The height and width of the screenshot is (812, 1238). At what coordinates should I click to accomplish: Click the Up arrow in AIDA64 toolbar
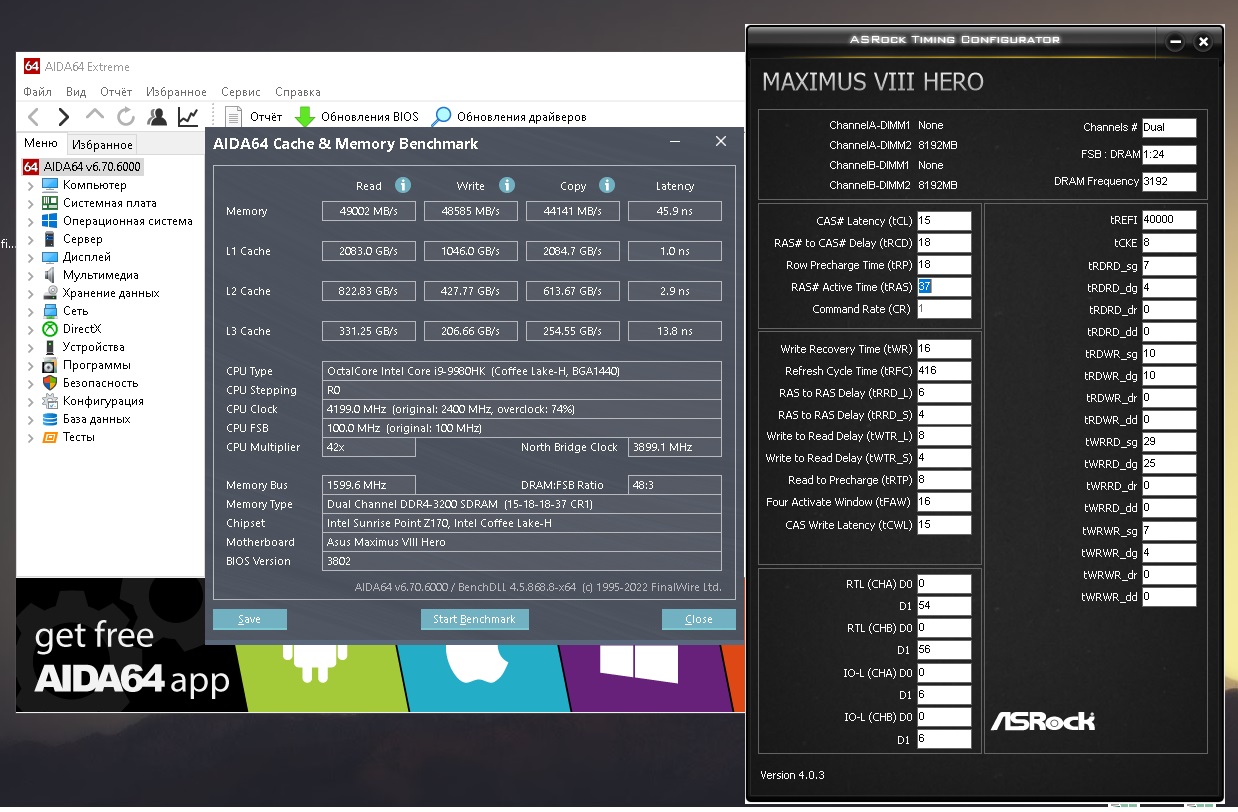(x=95, y=117)
